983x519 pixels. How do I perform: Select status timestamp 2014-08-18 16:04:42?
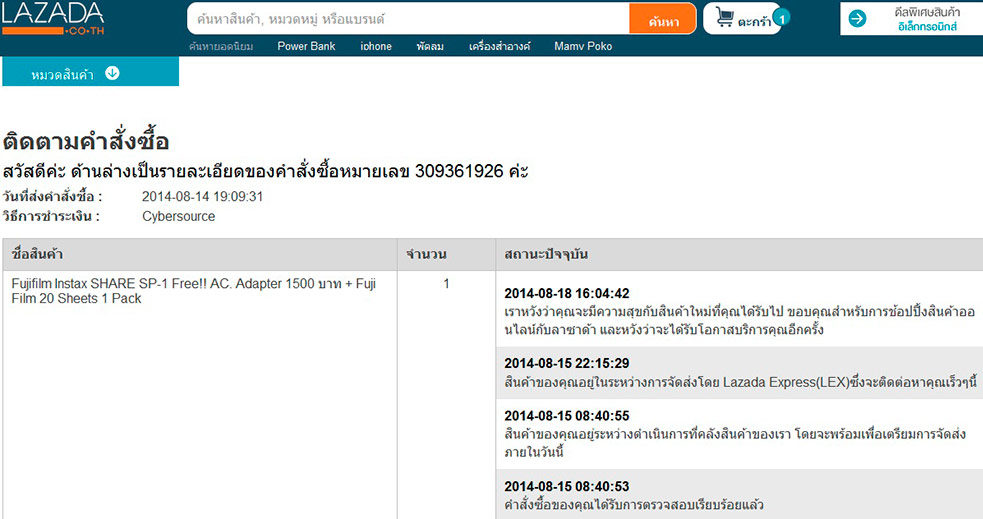click(x=567, y=293)
